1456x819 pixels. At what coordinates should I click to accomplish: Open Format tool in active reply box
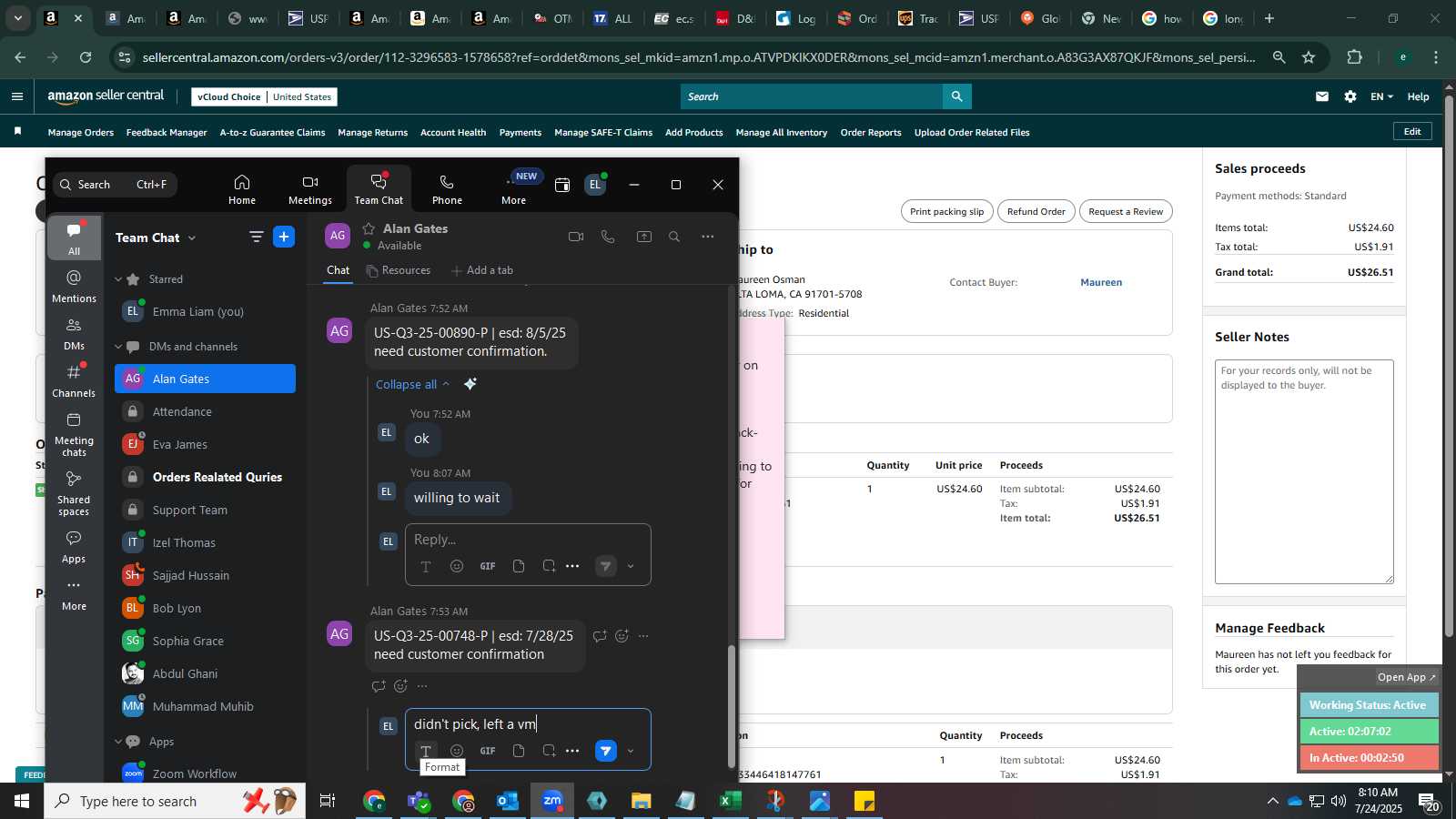[x=425, y=751]
